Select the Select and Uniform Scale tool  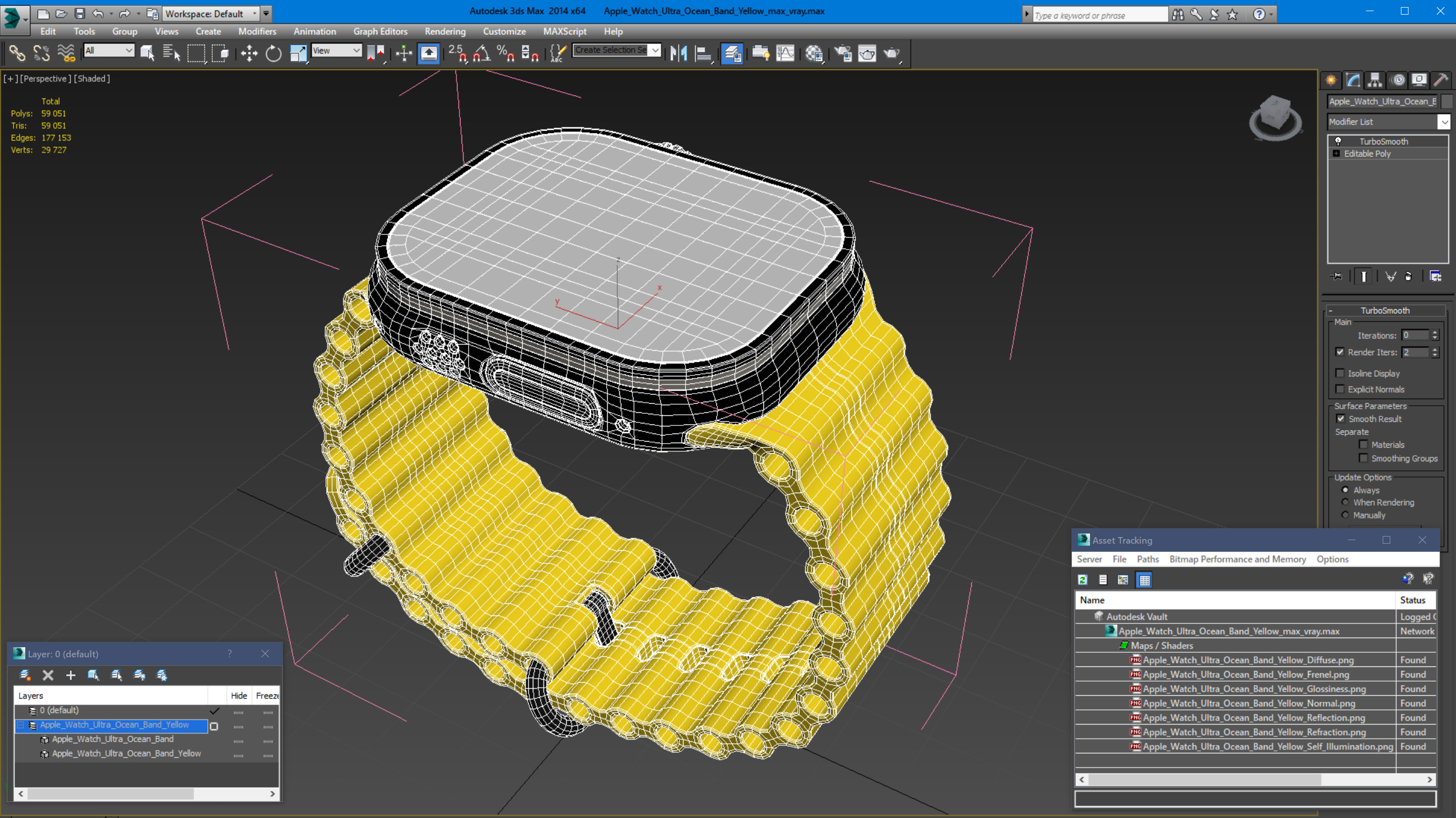pyautogui.click(x=298, y=54)
